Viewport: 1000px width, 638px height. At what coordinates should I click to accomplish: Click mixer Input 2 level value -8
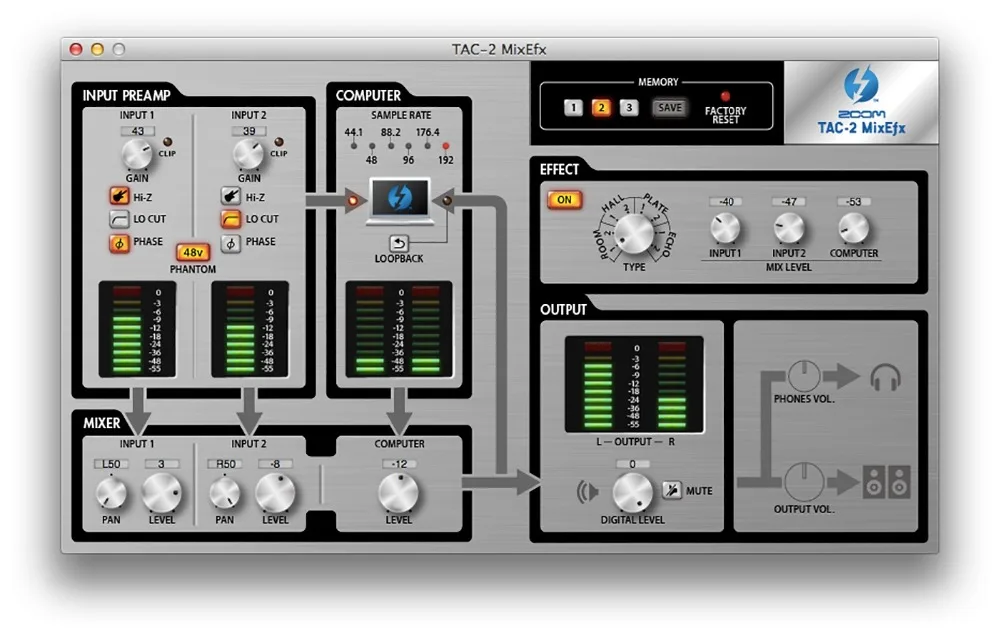276,464
